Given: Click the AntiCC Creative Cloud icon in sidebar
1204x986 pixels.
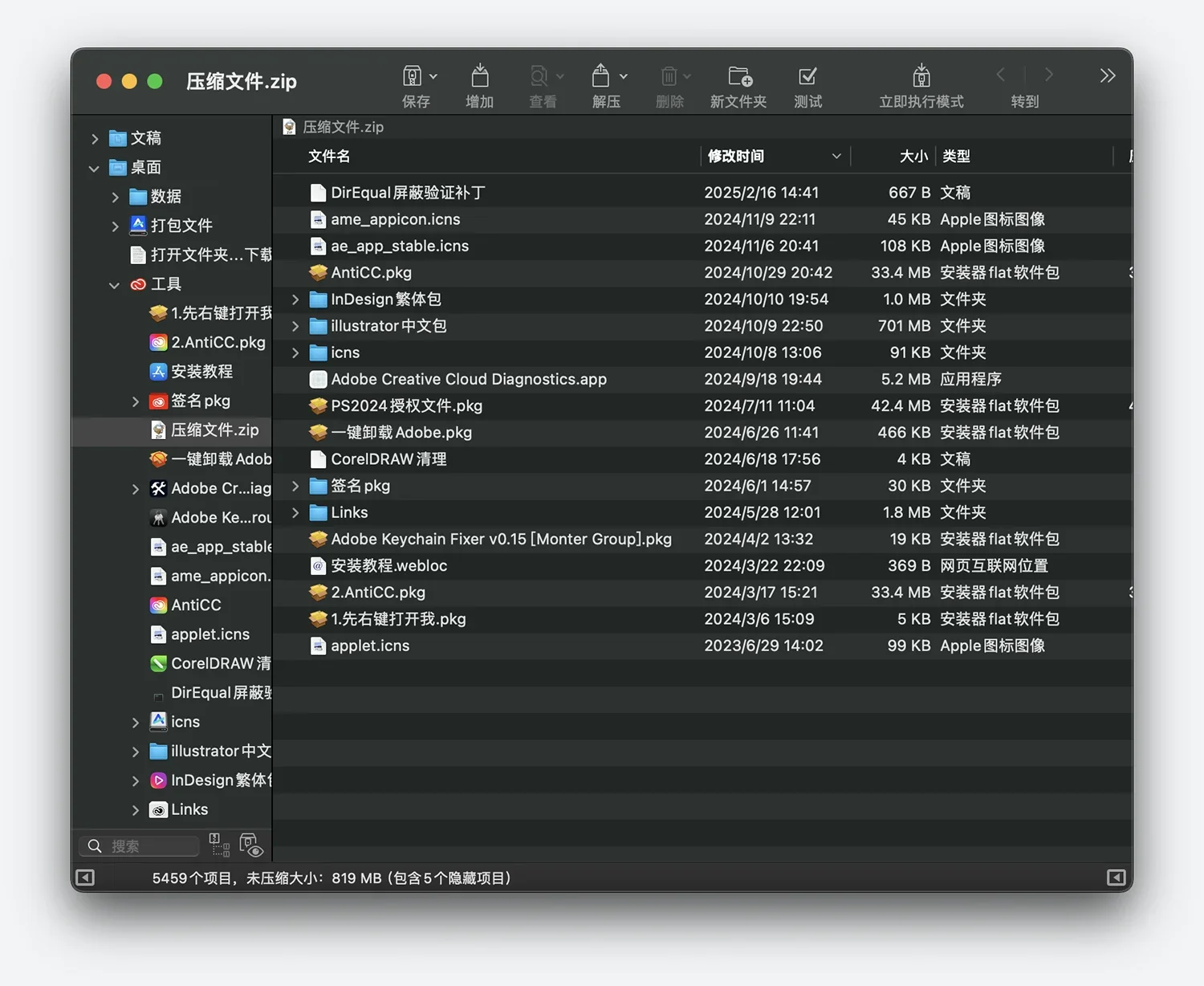Looking at the screenshot, I should (x=159, y=605).
